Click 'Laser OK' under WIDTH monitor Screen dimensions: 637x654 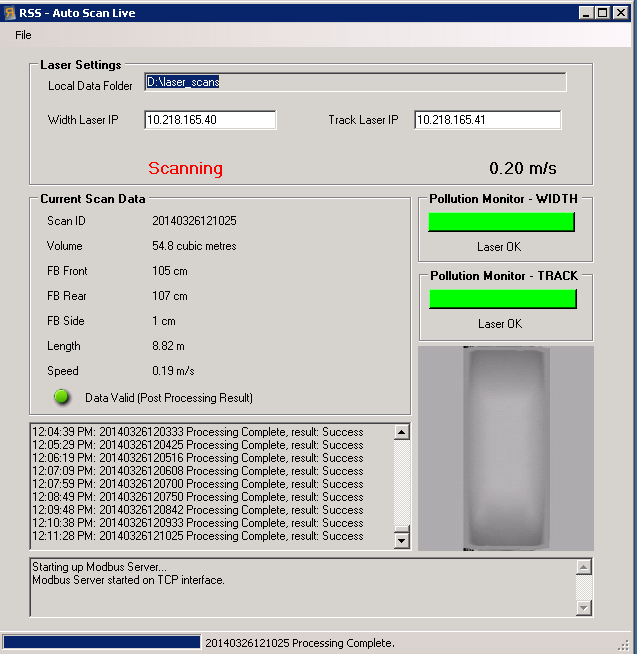(x=499, y=247)
